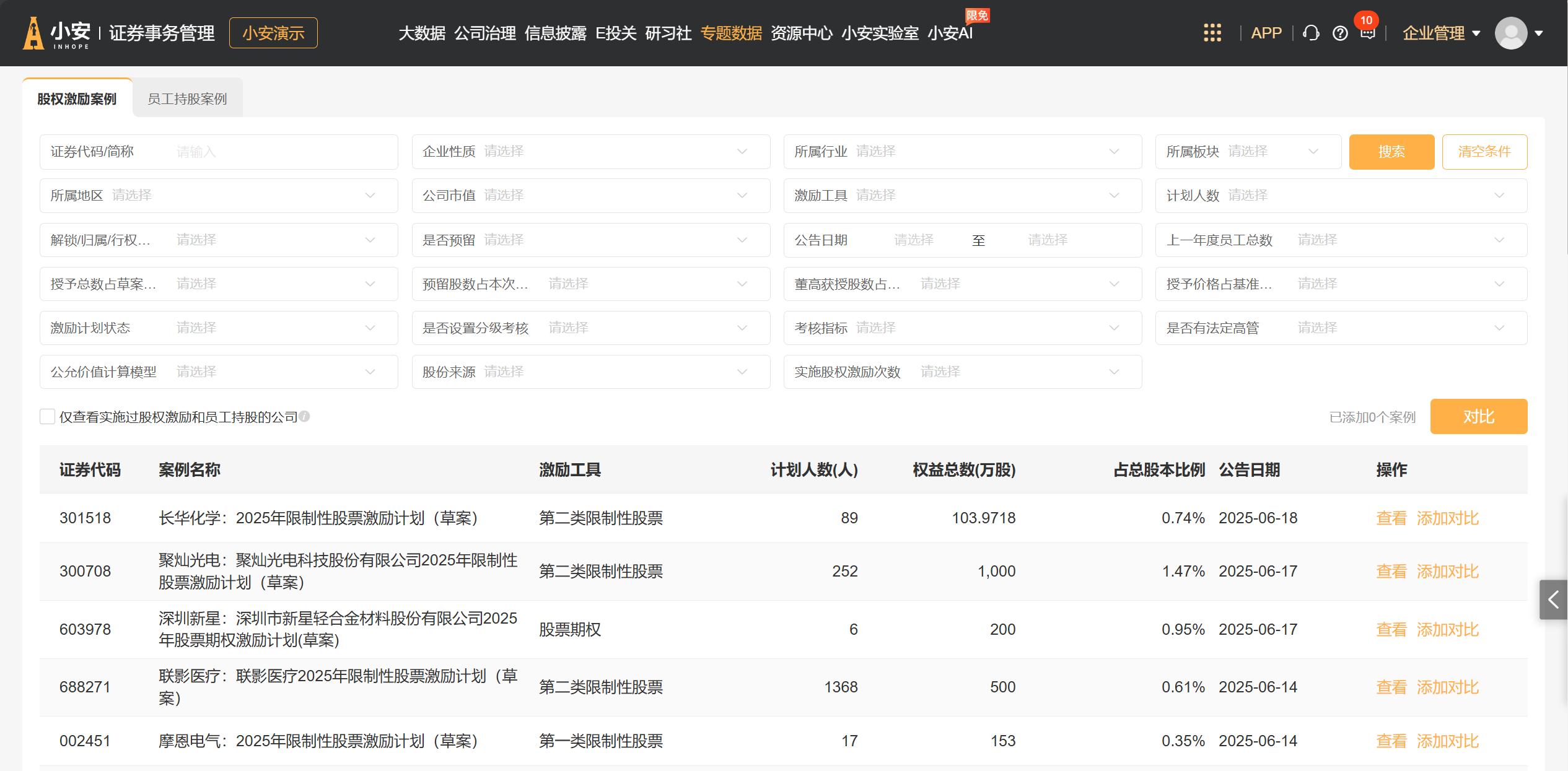Screen dimensions: 1568x771
Task: Click the 公告日期 column header
Action: [1250, 470]
